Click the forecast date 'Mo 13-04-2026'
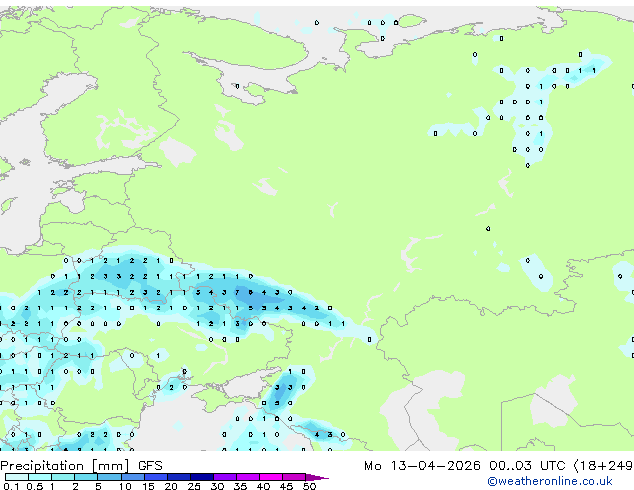Viewport: 634px width, 490px height. pyautogui.click(x=422, y=466)
